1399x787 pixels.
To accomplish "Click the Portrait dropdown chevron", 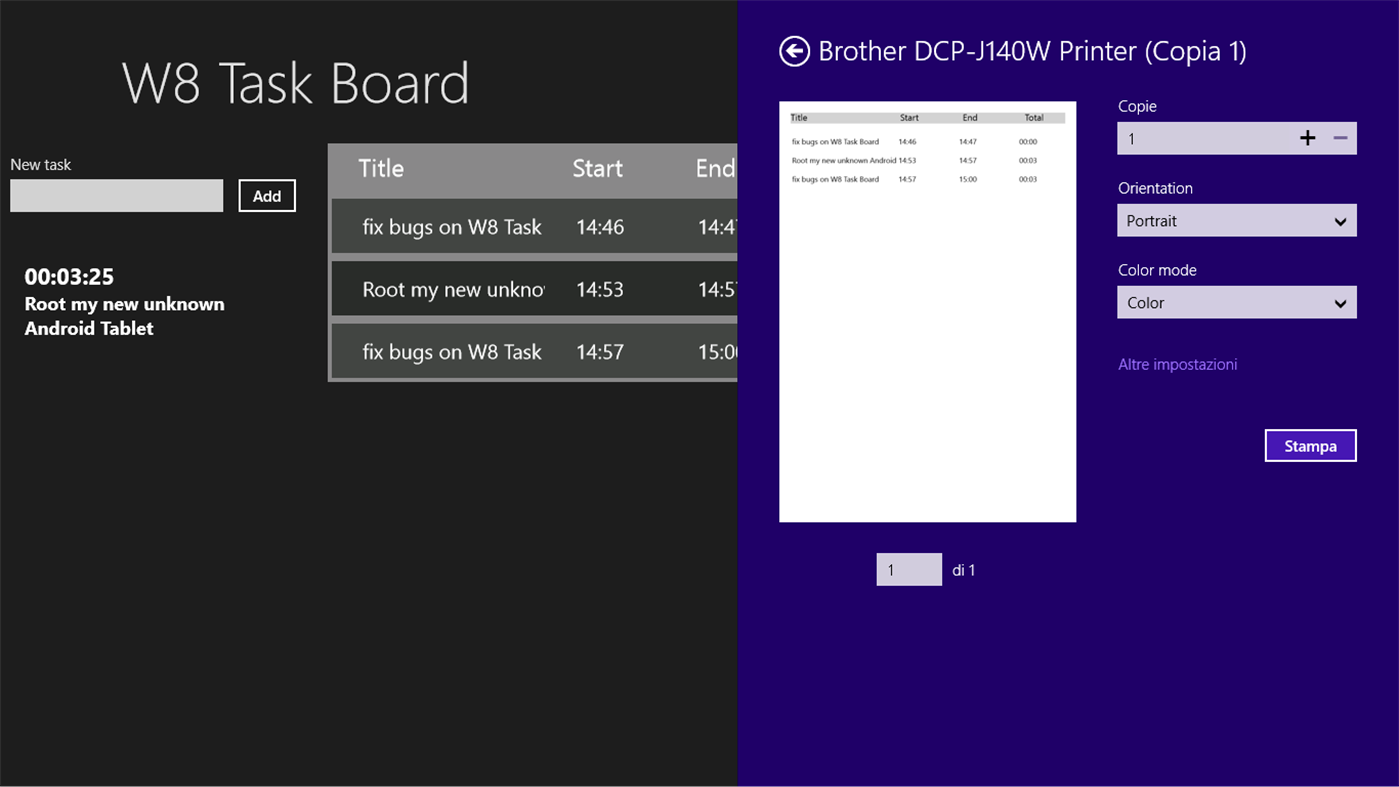I will click(x=1343, y=220).
